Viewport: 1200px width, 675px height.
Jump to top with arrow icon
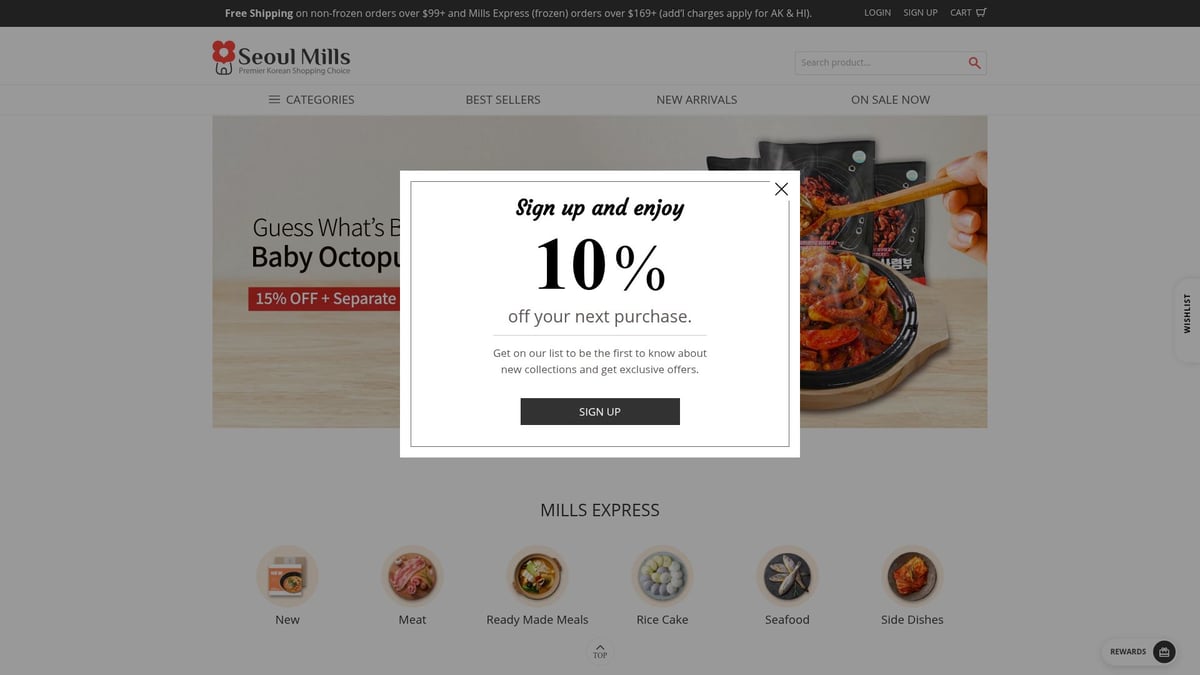click(x=600, y=651)
